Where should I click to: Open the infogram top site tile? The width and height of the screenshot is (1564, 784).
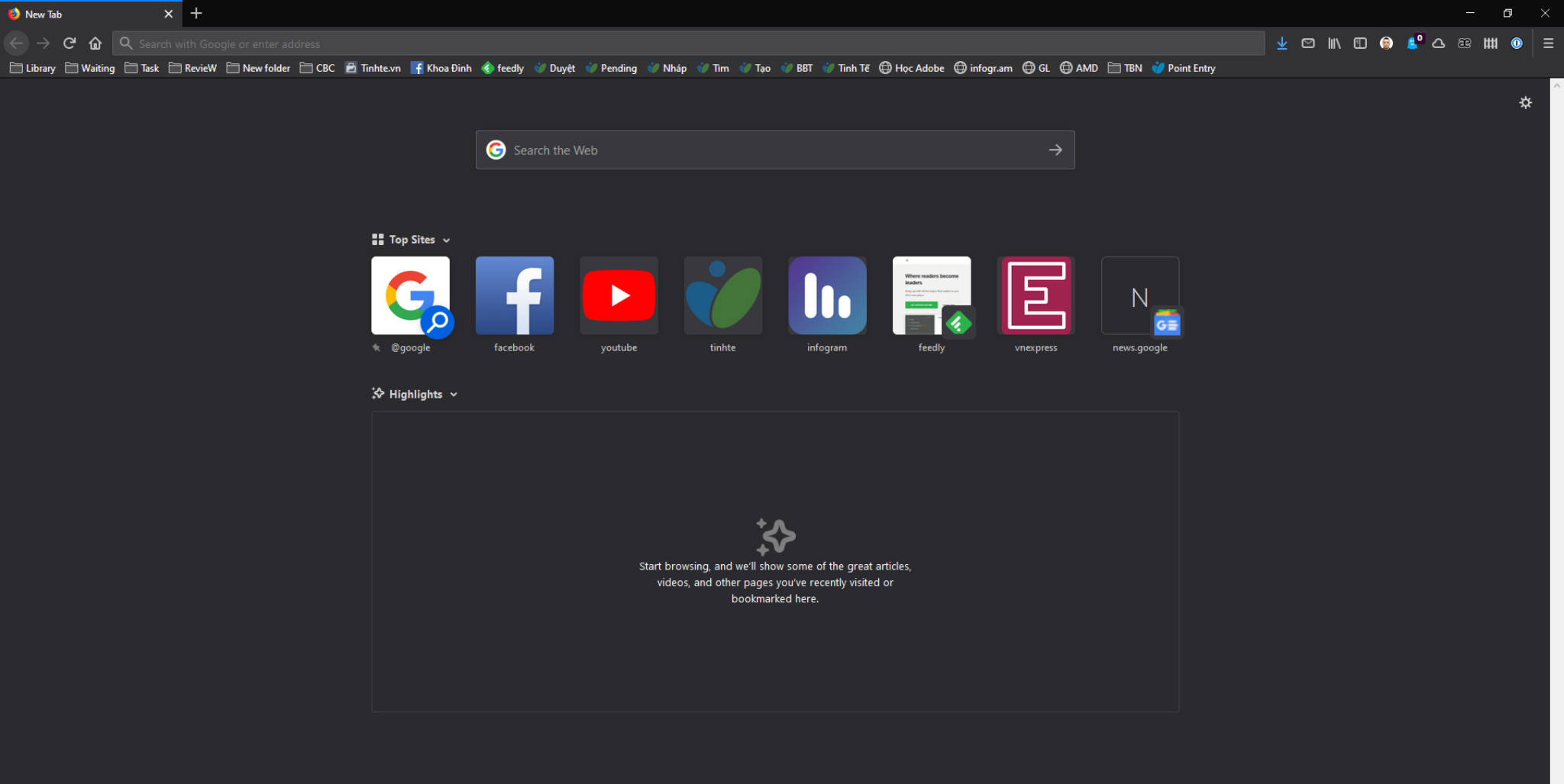pyautogui.click(x=827, y=296)
